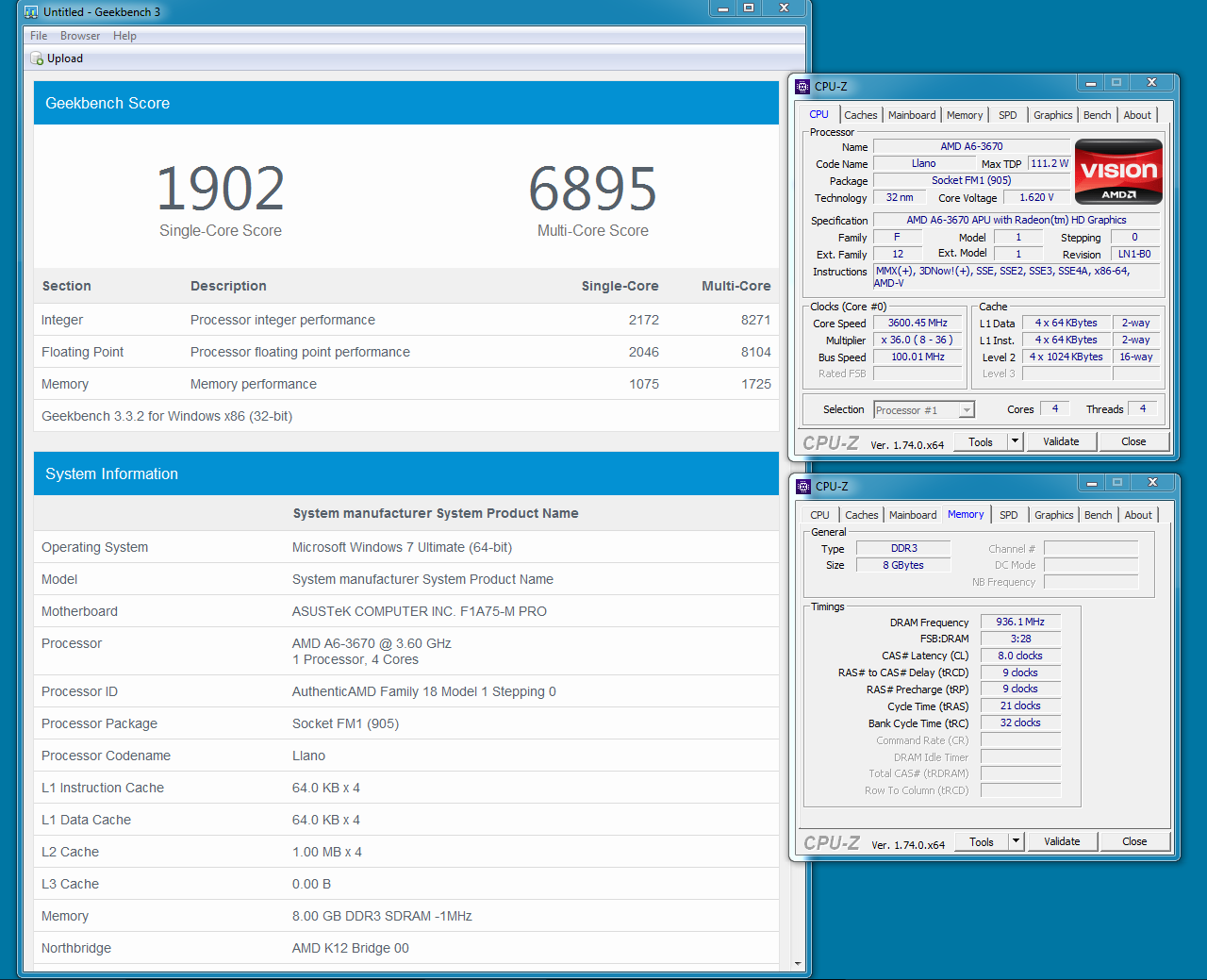Click the Section column header
The height and width of the screenshot is (980, 1207).
pyautogui.click(x=67, y=286)
